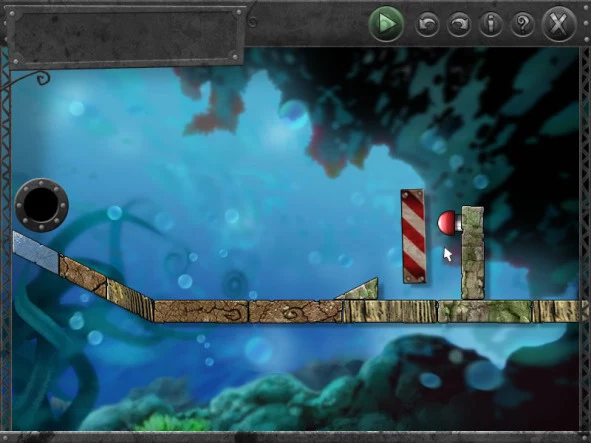Click the mossy vertical stone pillar
The height and width of the screenshot is (443, 591).
click(473, 253)
